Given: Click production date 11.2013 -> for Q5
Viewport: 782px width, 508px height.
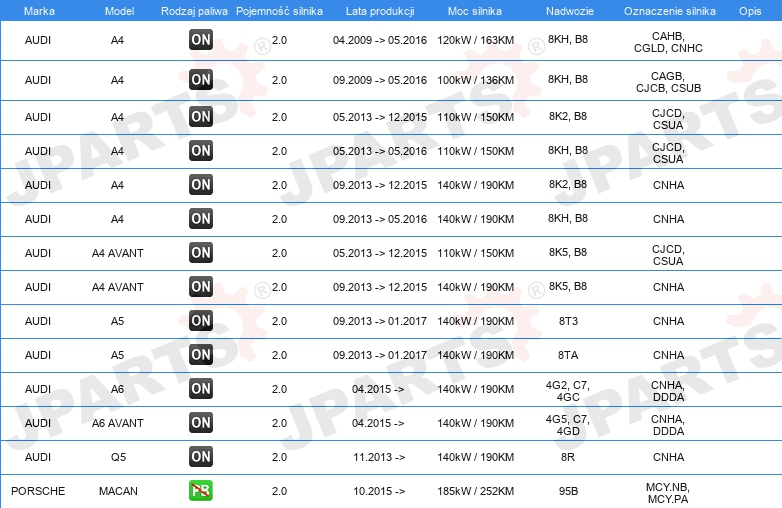Looking at the screenshot, I should coord(379,457).
